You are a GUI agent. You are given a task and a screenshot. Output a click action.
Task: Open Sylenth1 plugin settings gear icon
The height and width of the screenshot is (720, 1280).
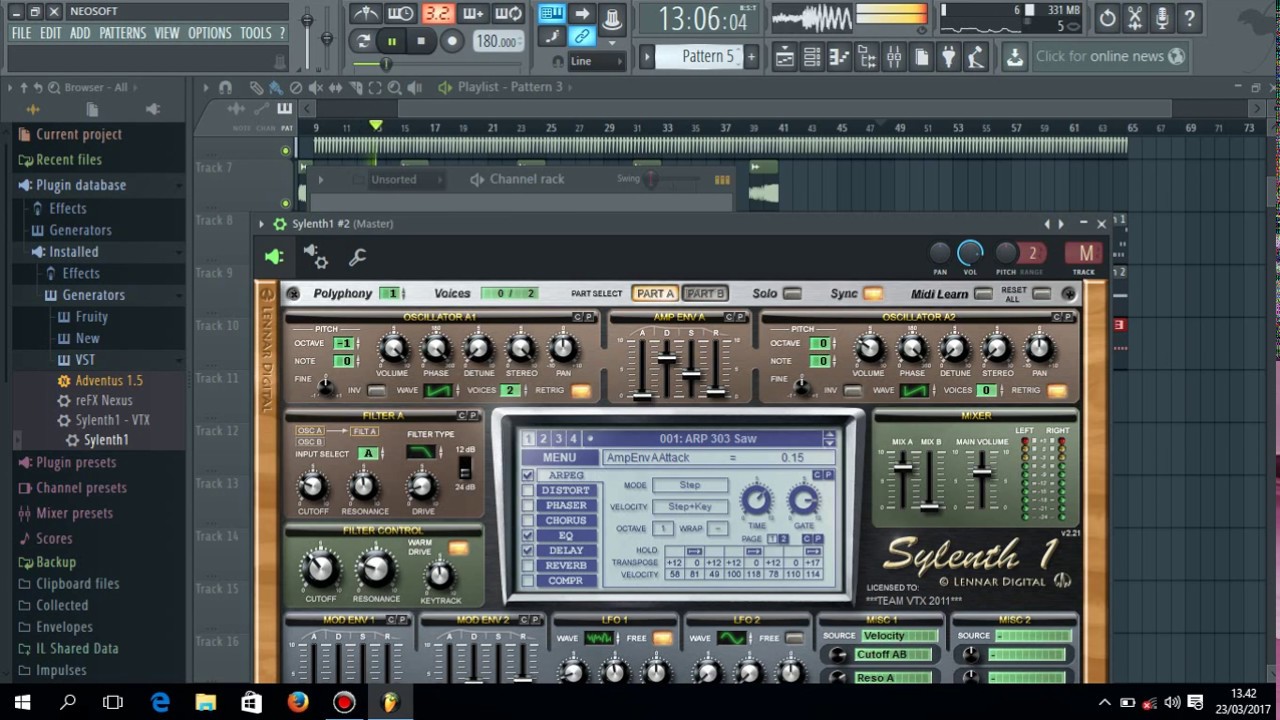(x=316, y=258)
